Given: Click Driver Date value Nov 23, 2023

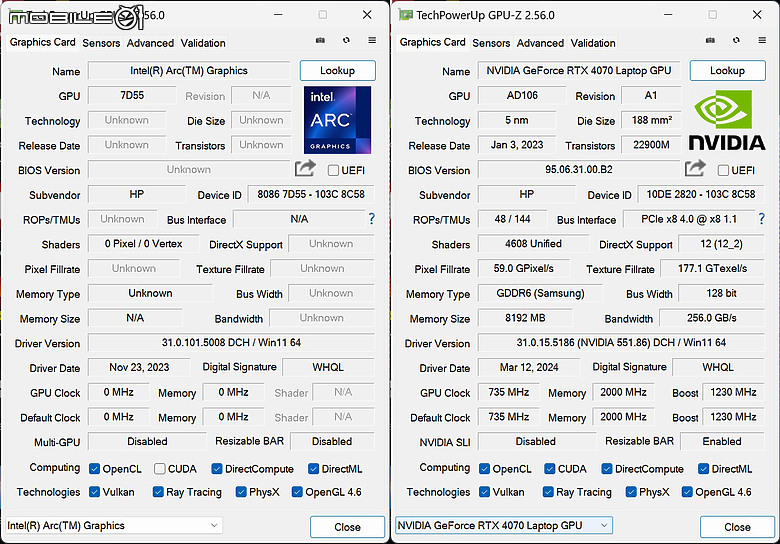Looking at the screenshot, I should [139, 367].
